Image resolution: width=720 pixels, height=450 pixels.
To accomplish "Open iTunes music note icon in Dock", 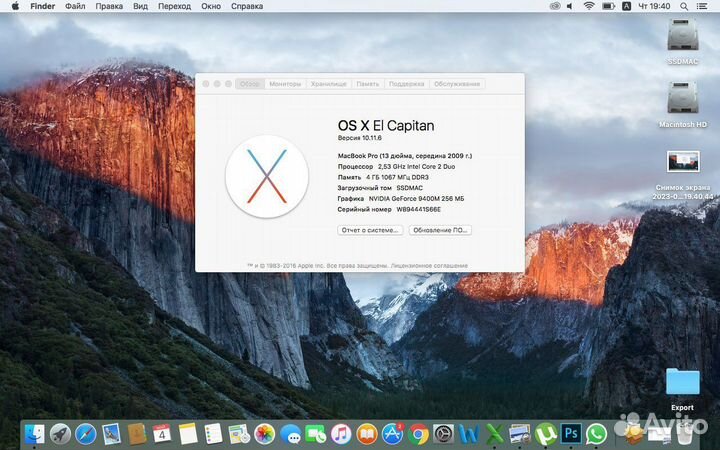I will (x=341, y=433).
